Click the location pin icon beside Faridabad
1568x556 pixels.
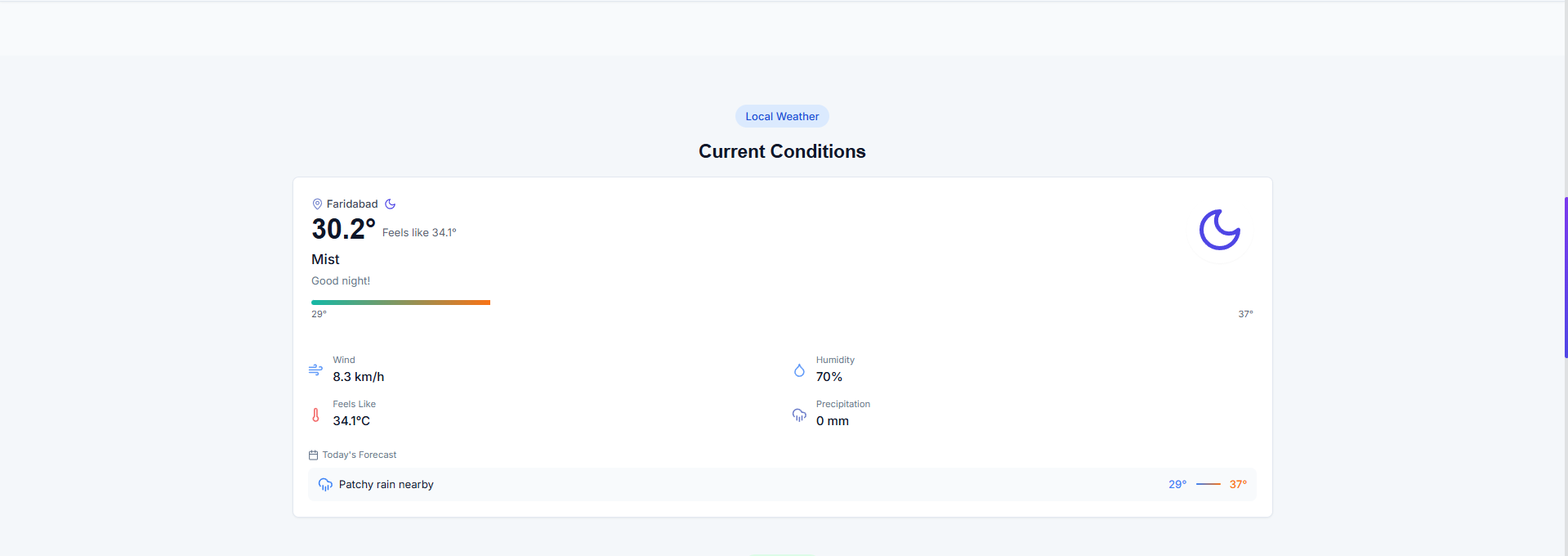(317, 204)
